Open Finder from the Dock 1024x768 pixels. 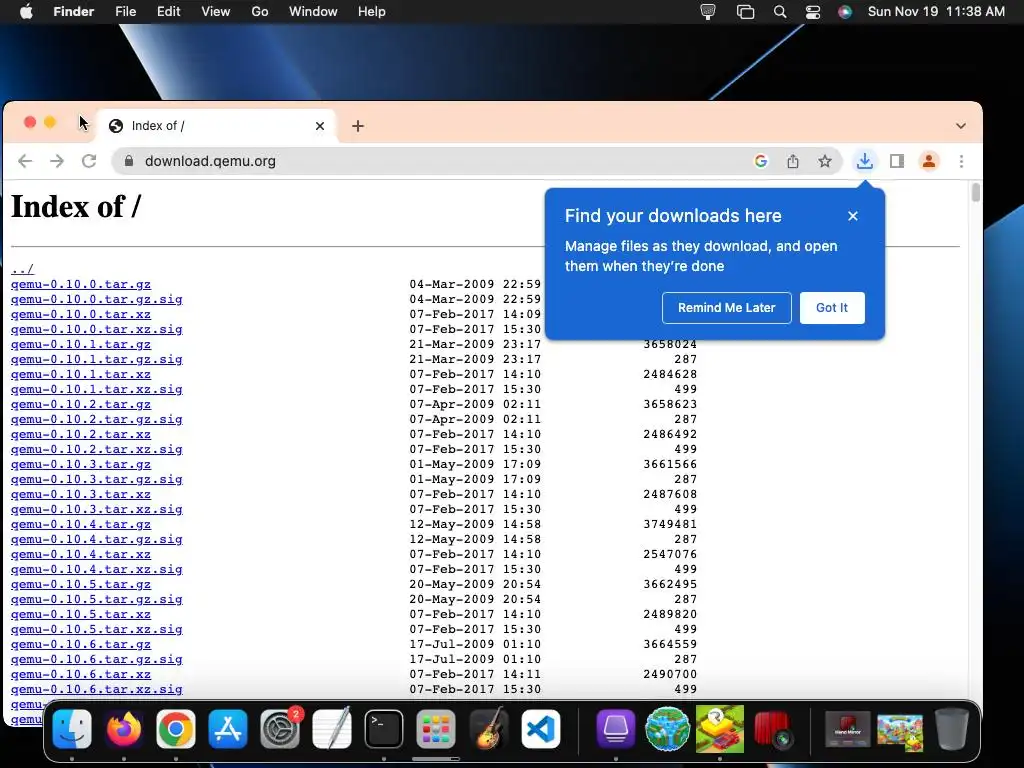coord(72,729)
